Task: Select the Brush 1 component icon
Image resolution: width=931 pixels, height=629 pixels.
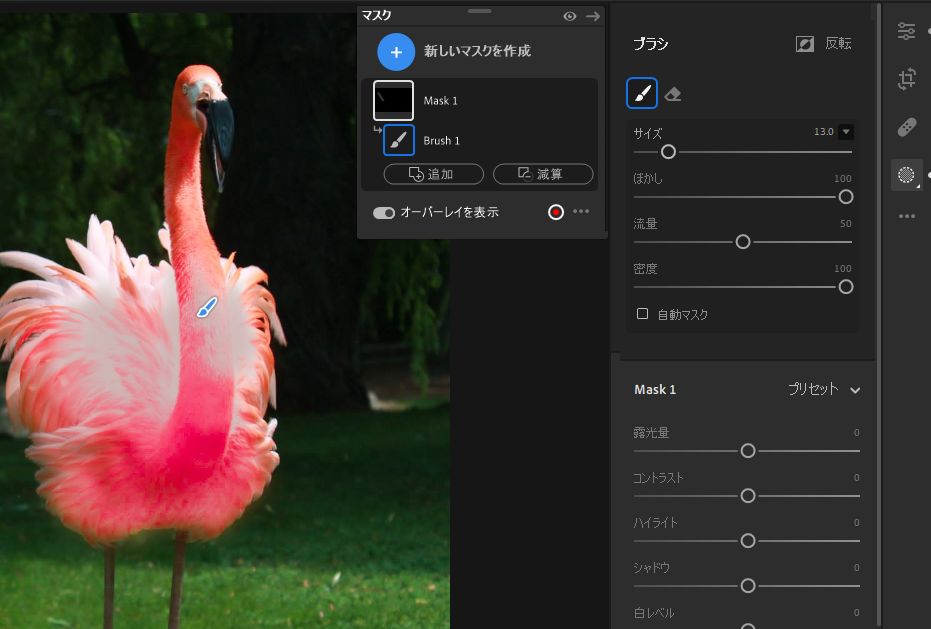Action: tap(399, 140)
